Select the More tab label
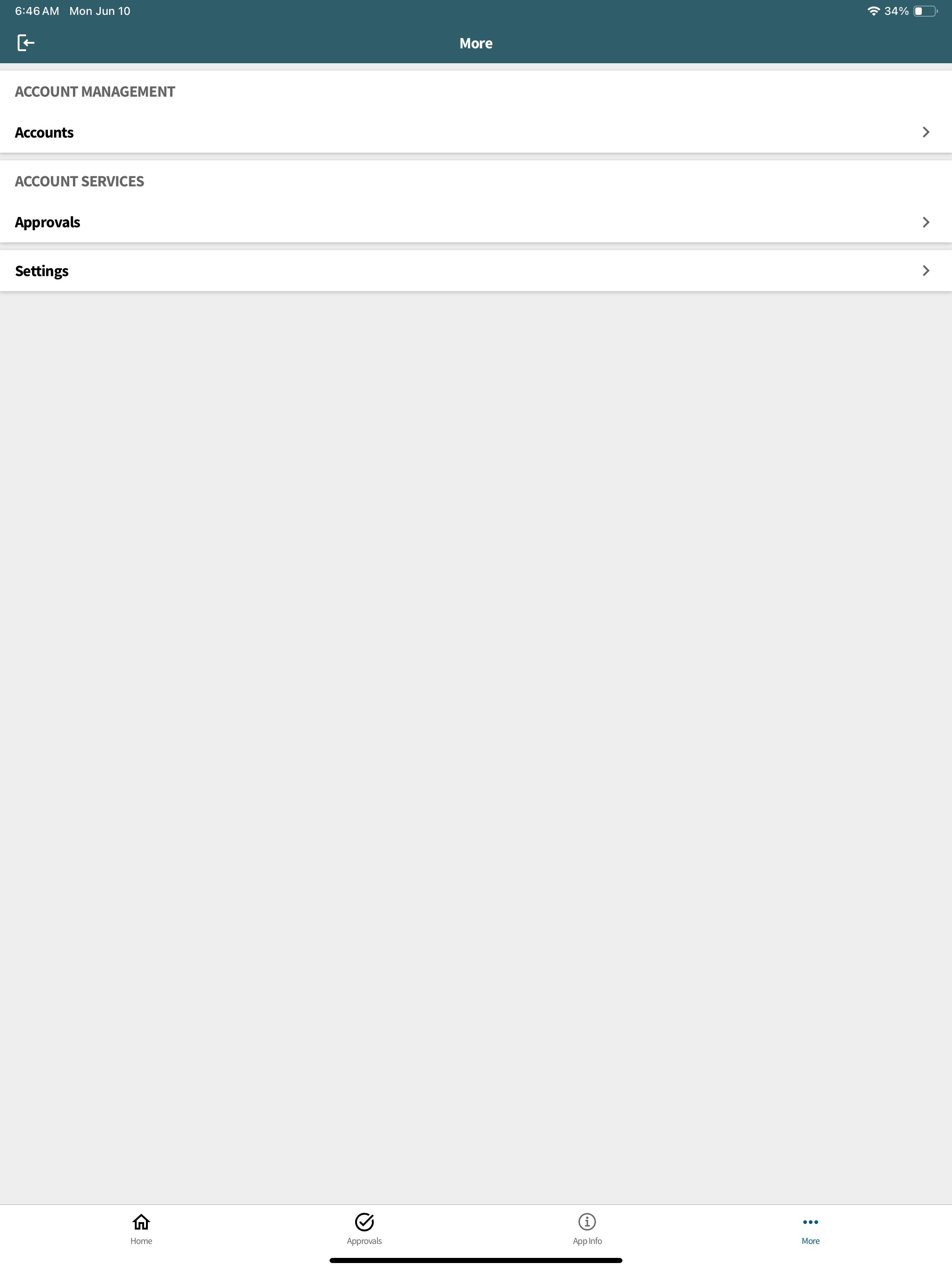 pyautogui.click(x=810, y=1241)
